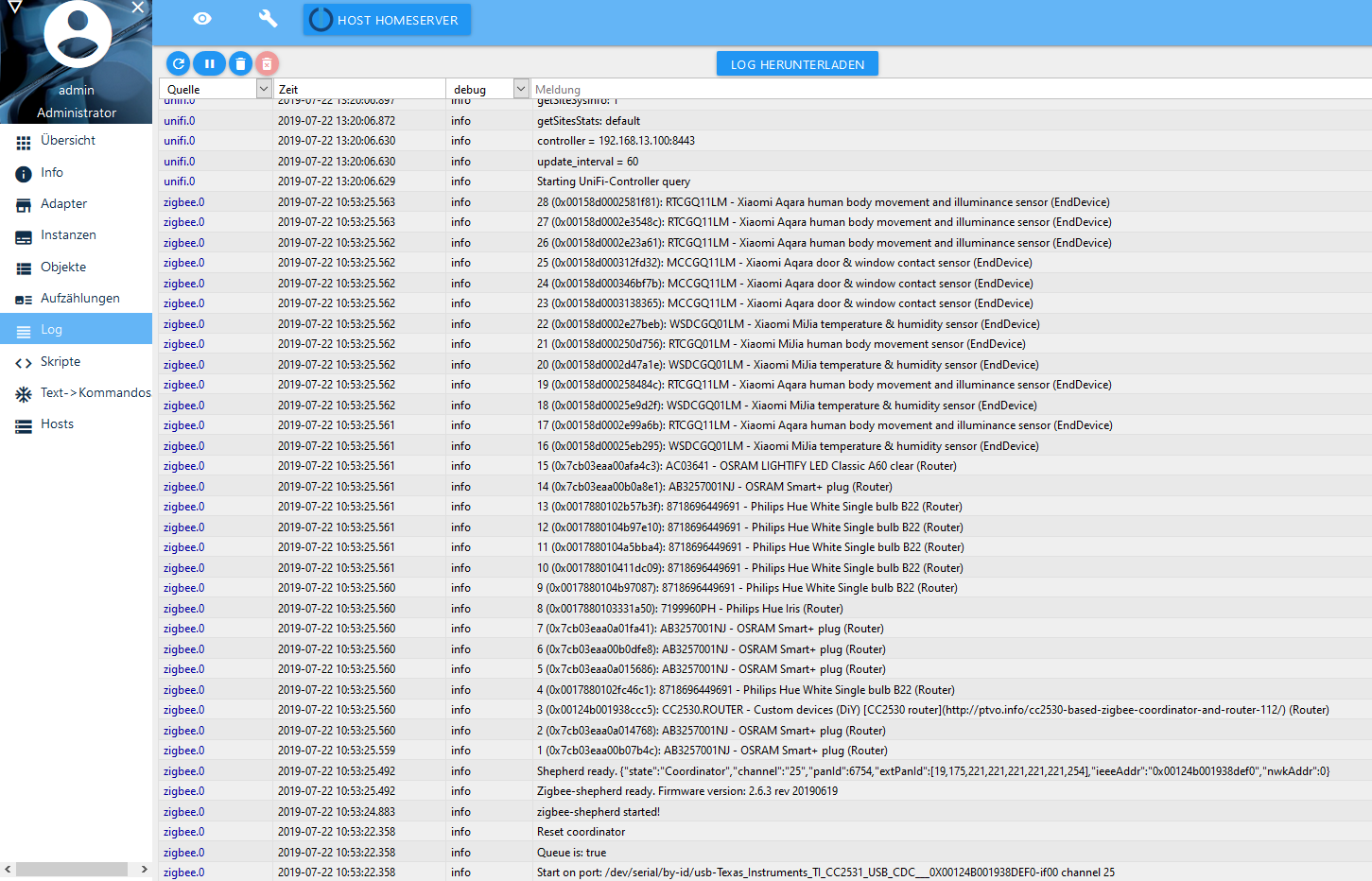Image resolution: width=1372 pixels, height=881 pixels.
Task: Close the sidebar drawer with the X
Action: point(138,8)
